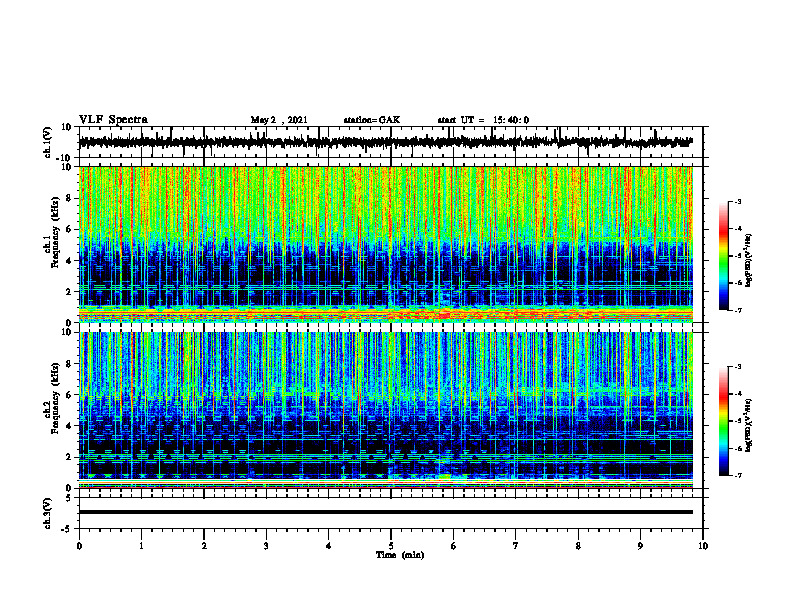Click time axis tick label "6"
Image resolution: width=792 pixels, height=612 pixels.
(x=454, y=546)
